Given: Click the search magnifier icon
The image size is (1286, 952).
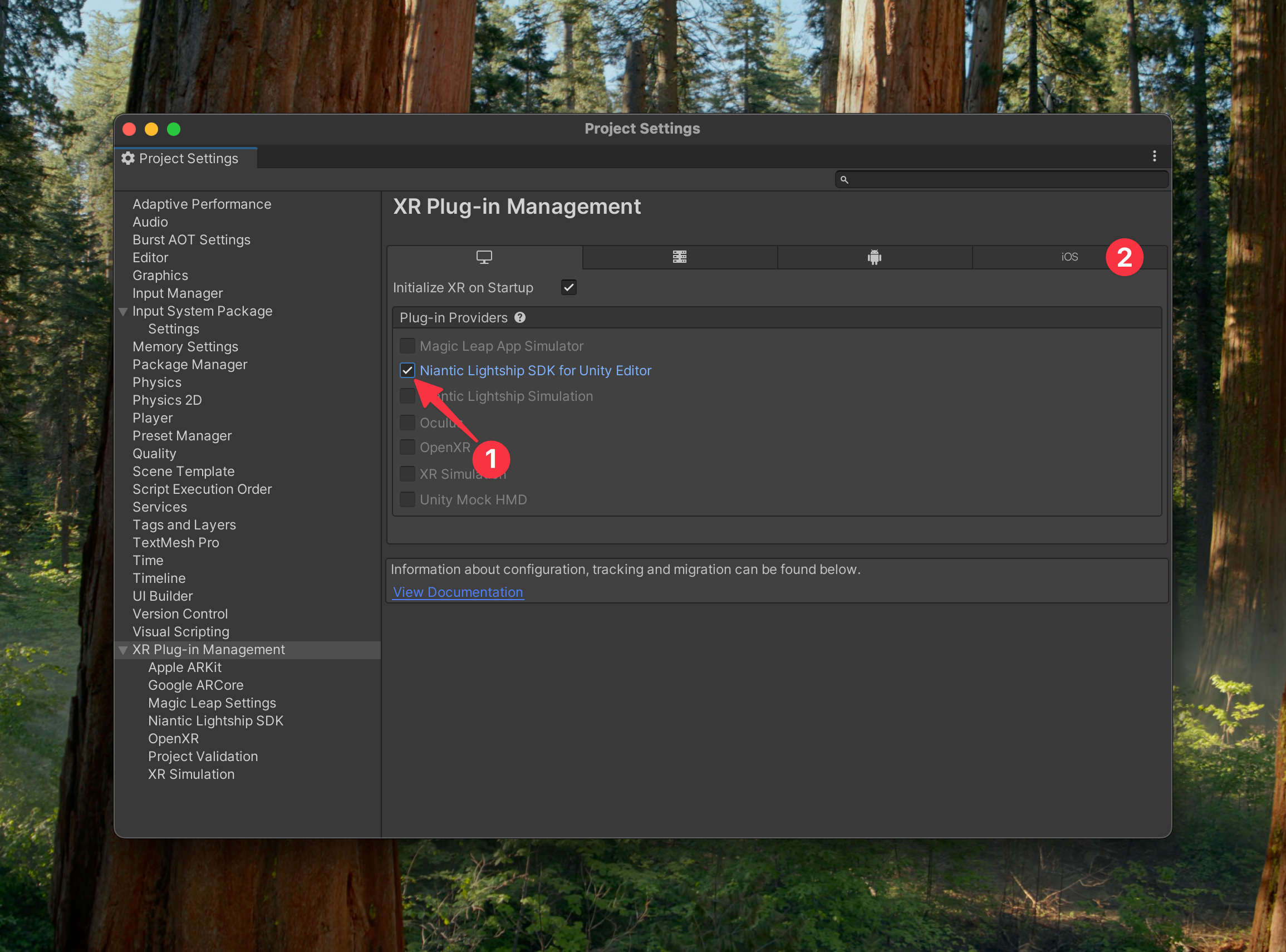Looking at the screenshot, I should pyautogui.click(x=844, y=180).
